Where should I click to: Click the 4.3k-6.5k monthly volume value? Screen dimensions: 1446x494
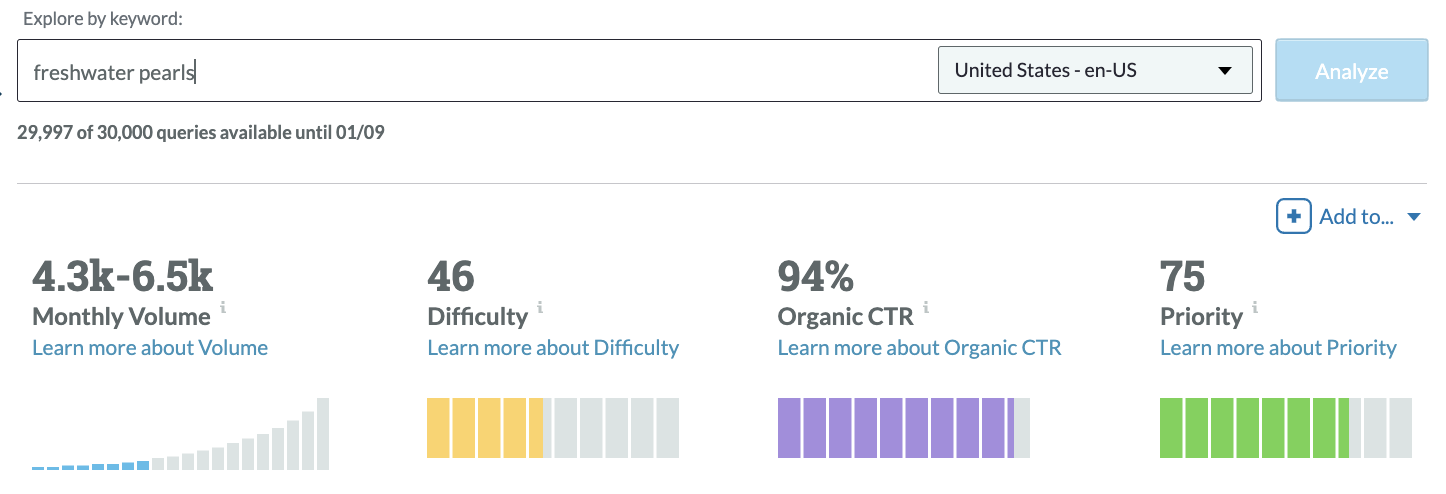click(123, 275)
